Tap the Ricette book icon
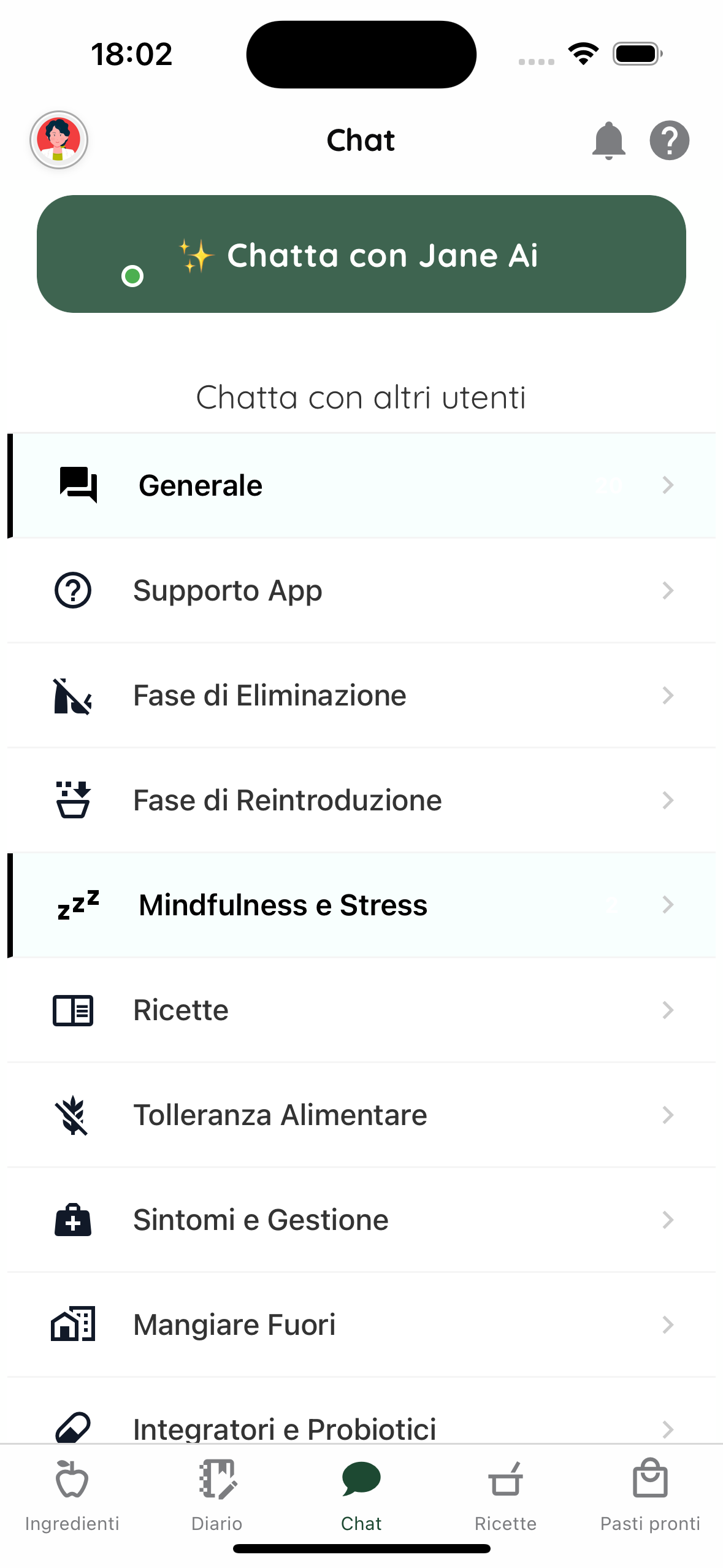Image resolution: width=723 pixels, height=1568 pixels. (73, 1010)
